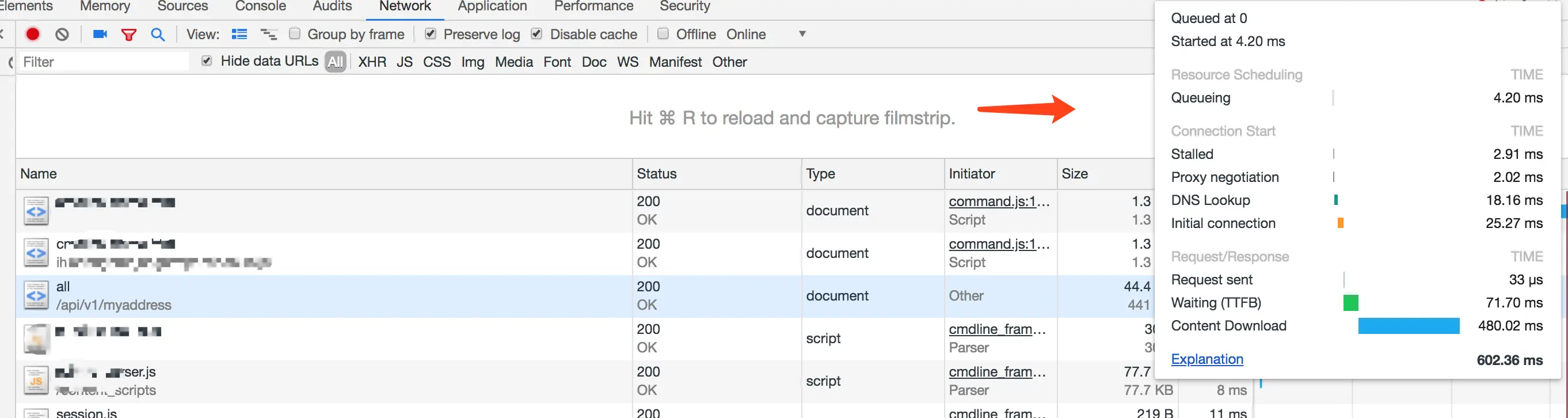The width and height of the screenshot is (1568, 418).
Task: Open the Online throttling dropdown
Action: (x=766, y=34)
